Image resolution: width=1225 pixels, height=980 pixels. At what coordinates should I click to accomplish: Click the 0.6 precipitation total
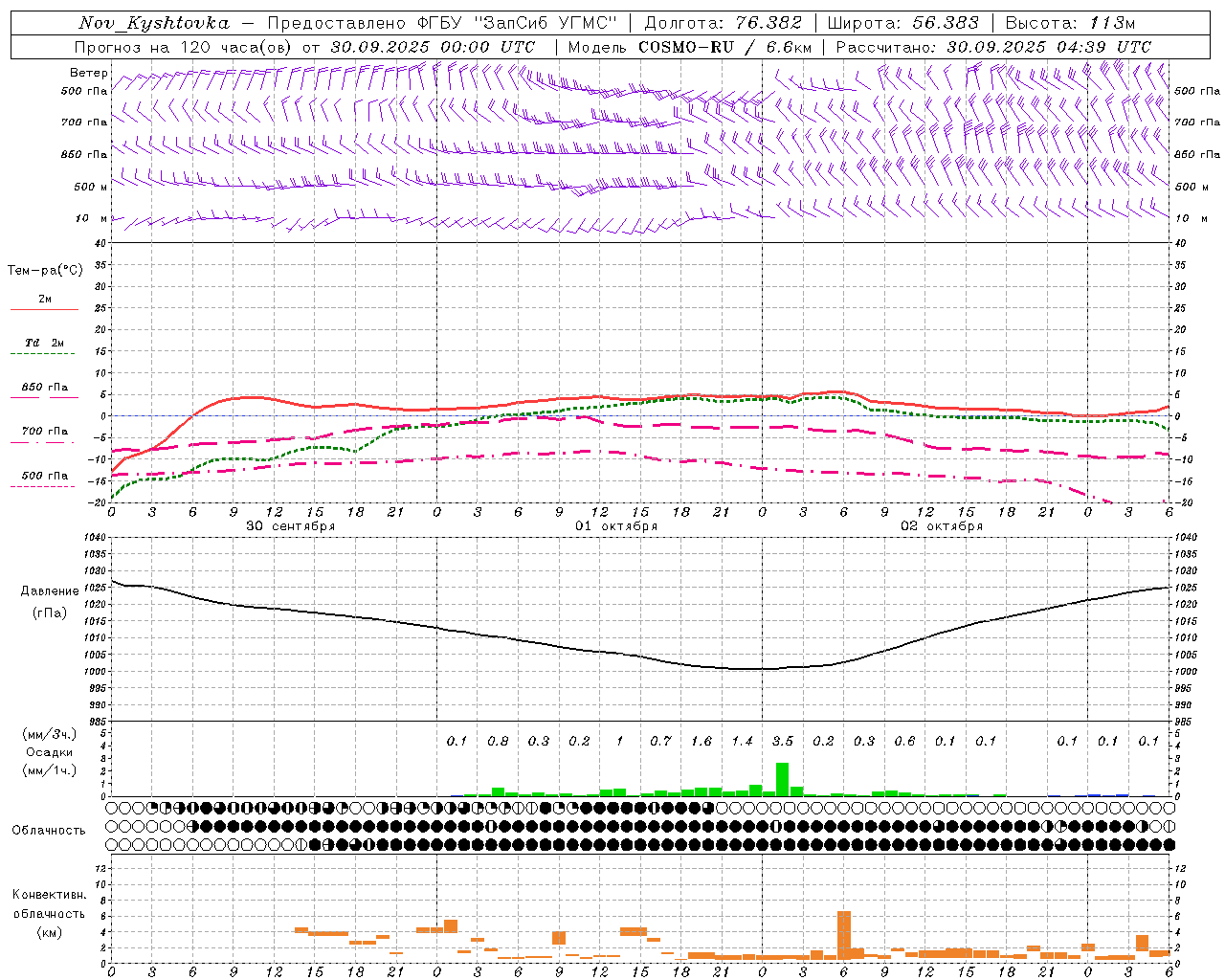[904, 741]
